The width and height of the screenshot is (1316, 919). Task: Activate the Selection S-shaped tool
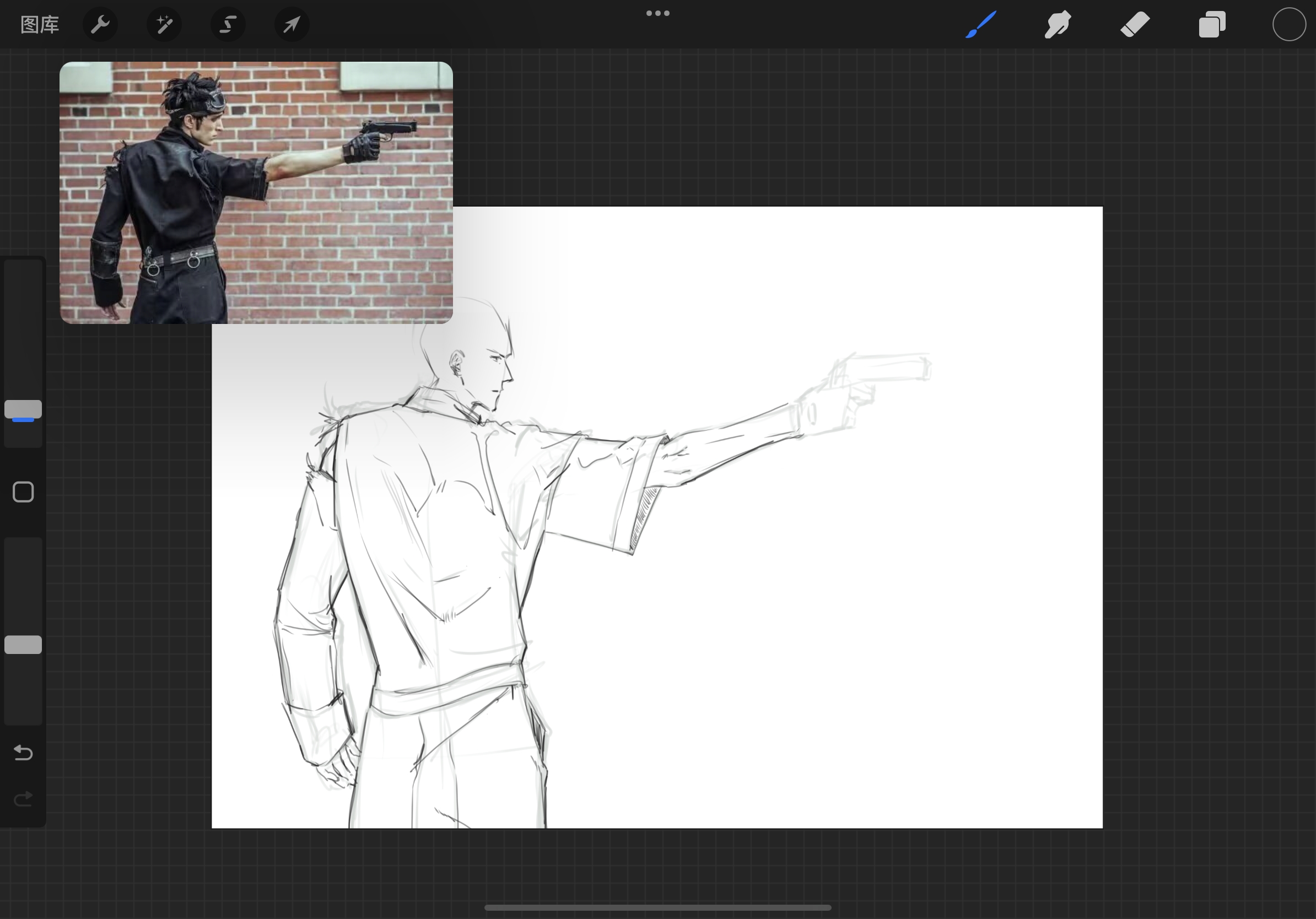pos(228,25)
